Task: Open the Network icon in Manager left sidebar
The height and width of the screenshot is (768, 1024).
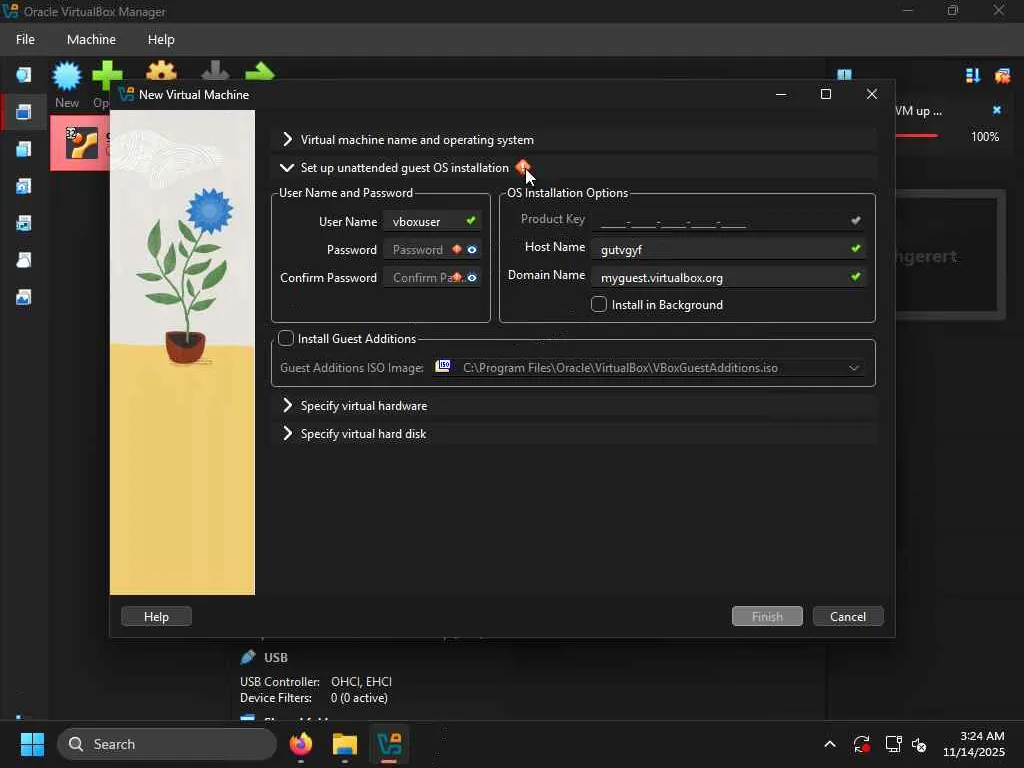Action: (24, 223)
